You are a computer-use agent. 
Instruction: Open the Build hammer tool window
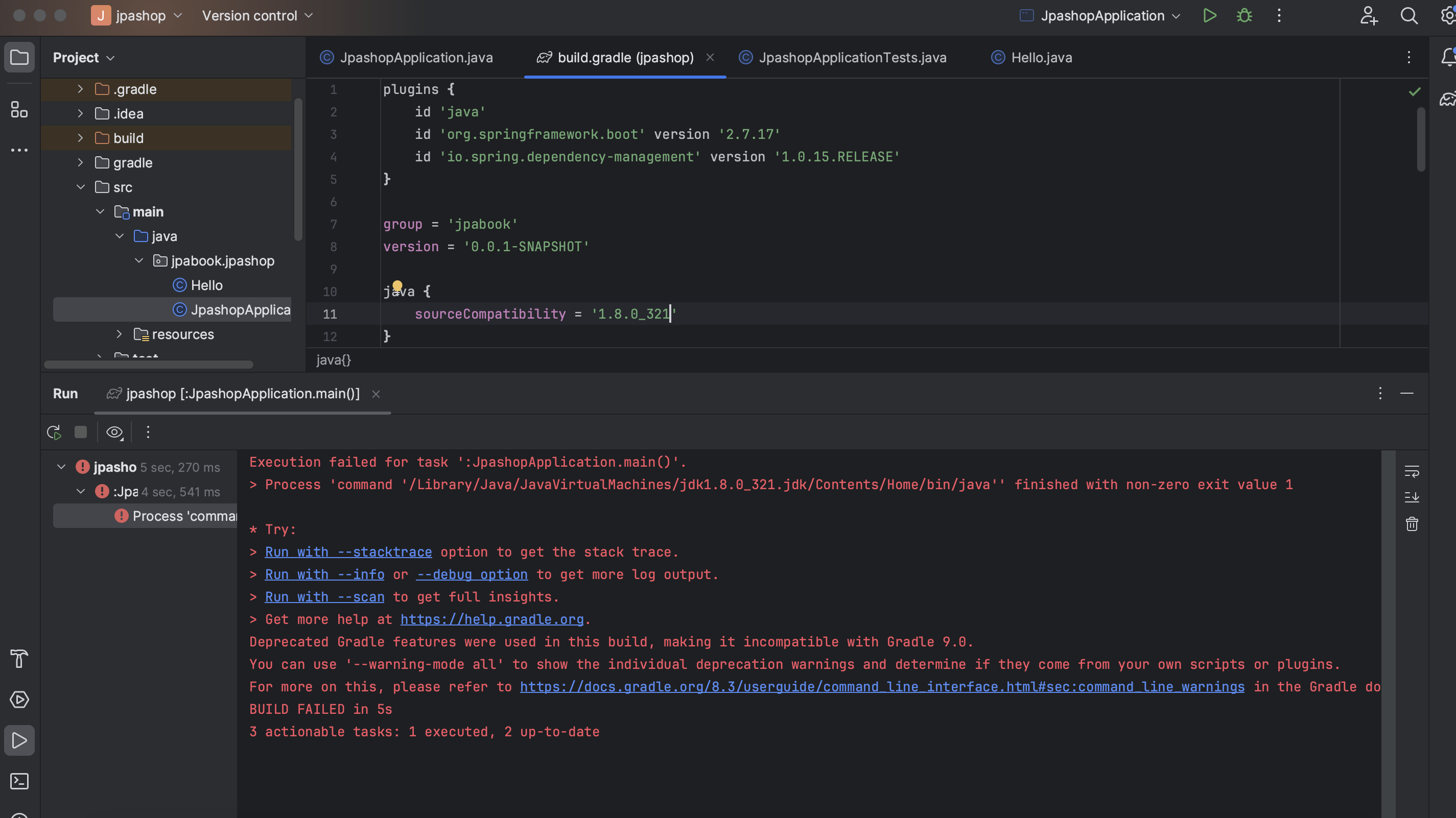[19, 659]
